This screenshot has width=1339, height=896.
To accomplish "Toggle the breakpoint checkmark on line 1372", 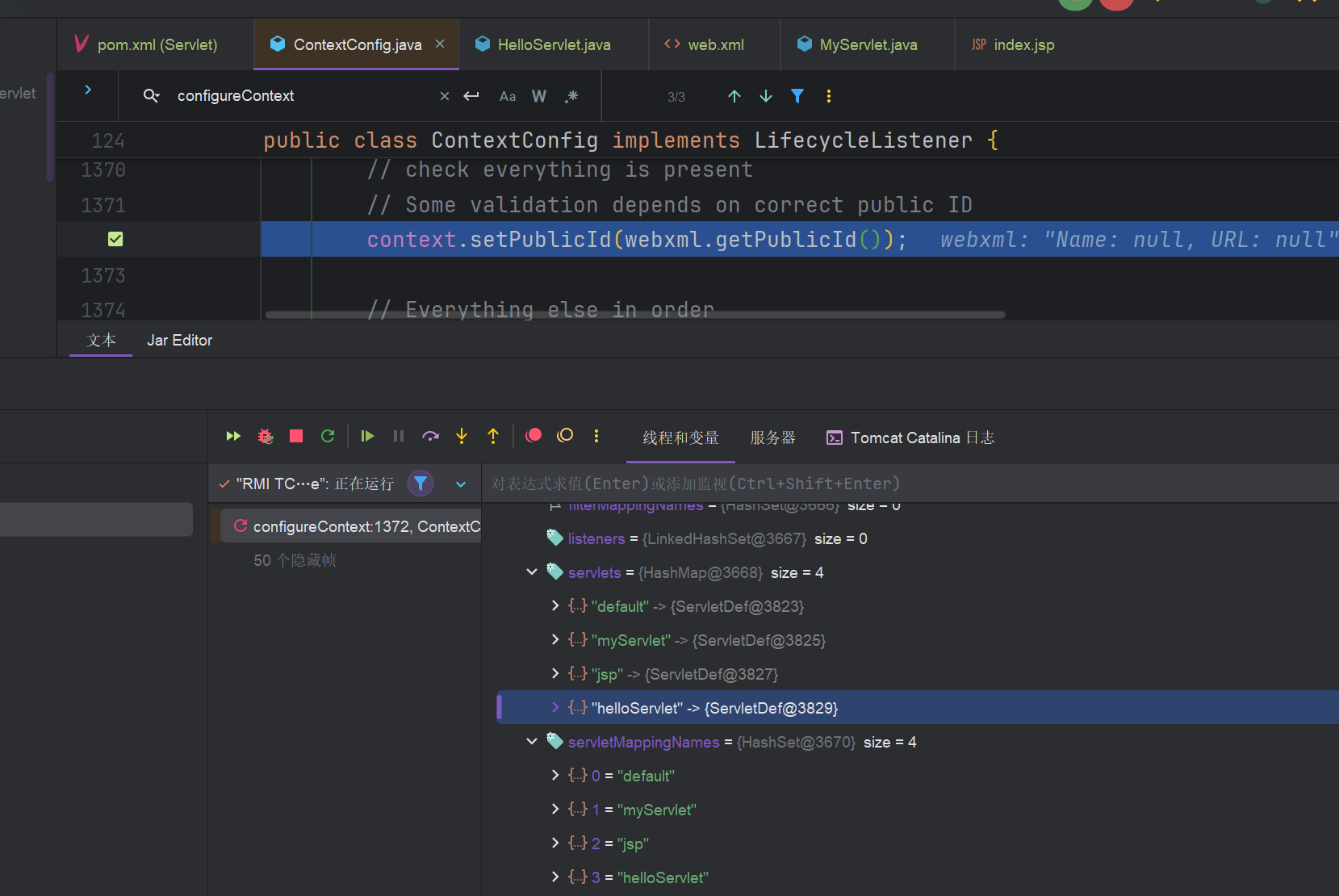I will [115, 239].
